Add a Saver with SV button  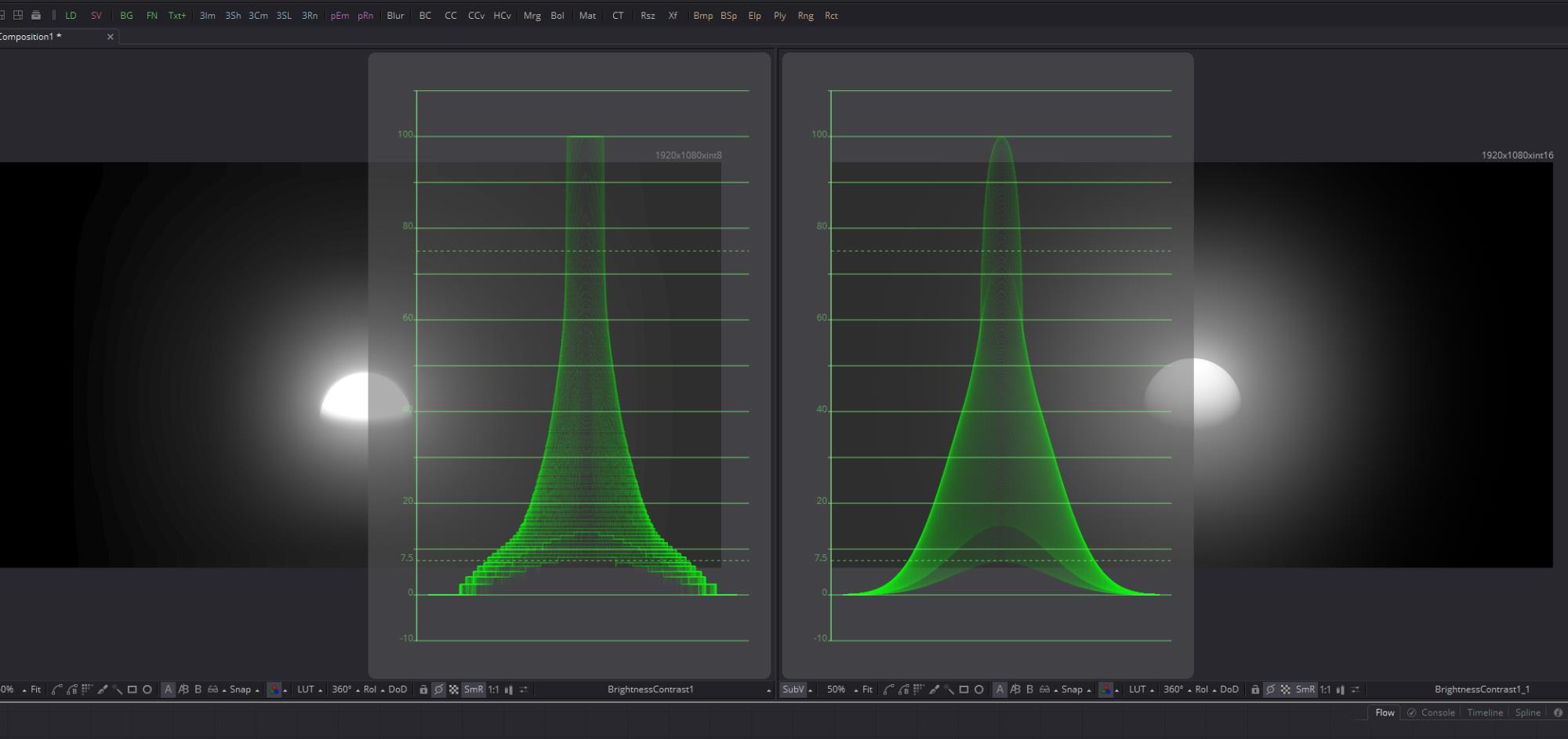96,16
